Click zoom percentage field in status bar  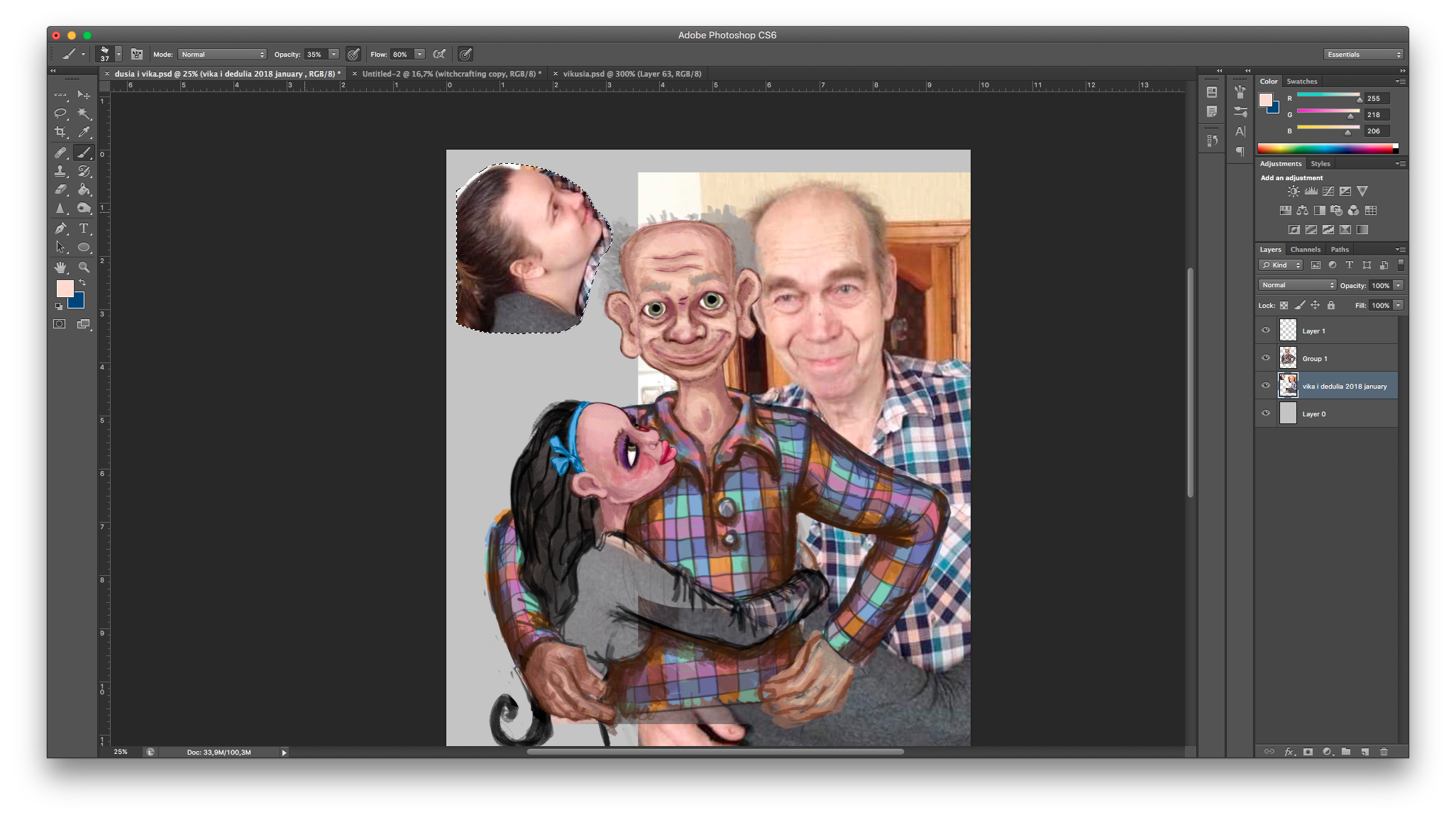[121, 752]
